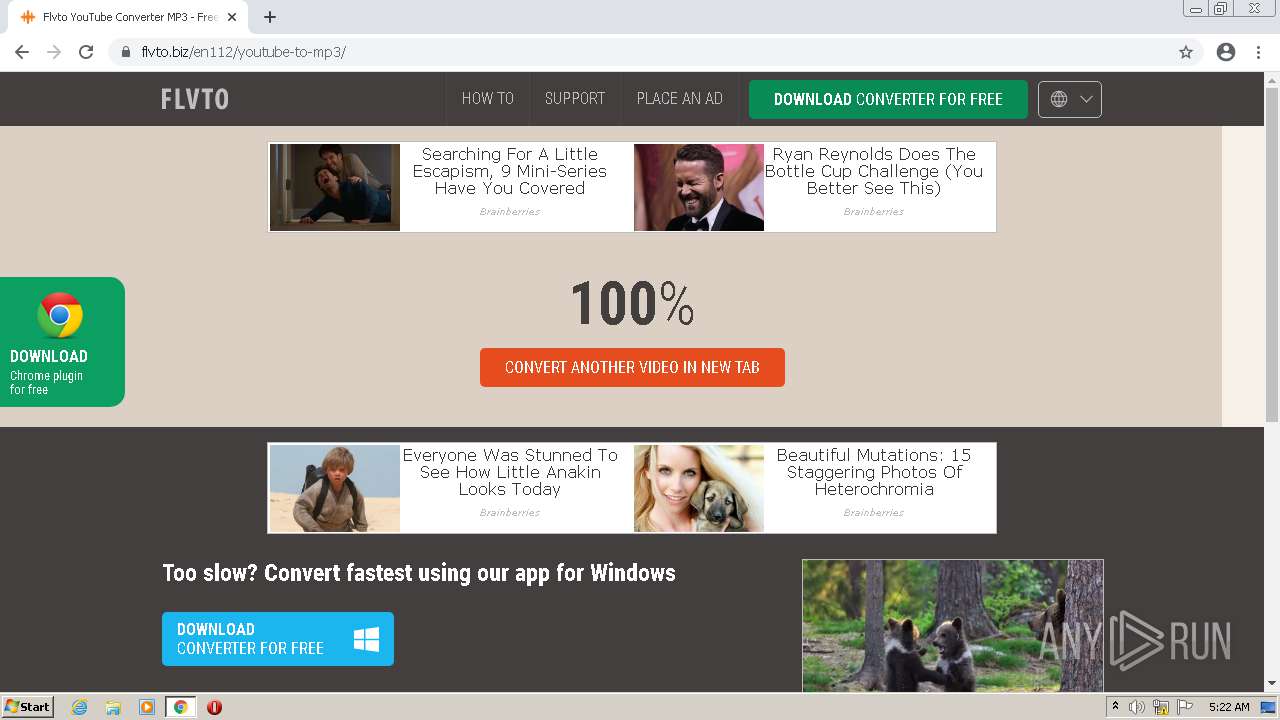Open Ryan Reynolds Bottle Cup Challenge ad
The image size is (1280, 720).
point(874,171)
